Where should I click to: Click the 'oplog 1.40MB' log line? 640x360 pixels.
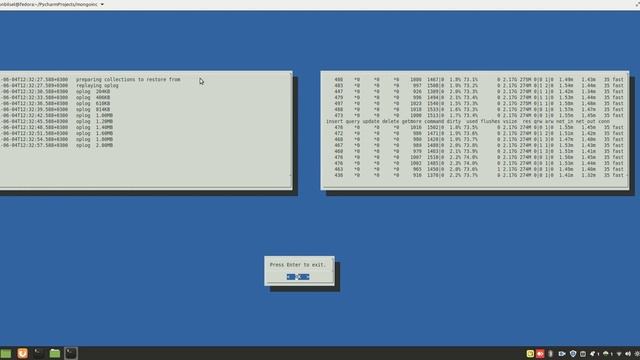pyautogui.click(x=94, y=127)
